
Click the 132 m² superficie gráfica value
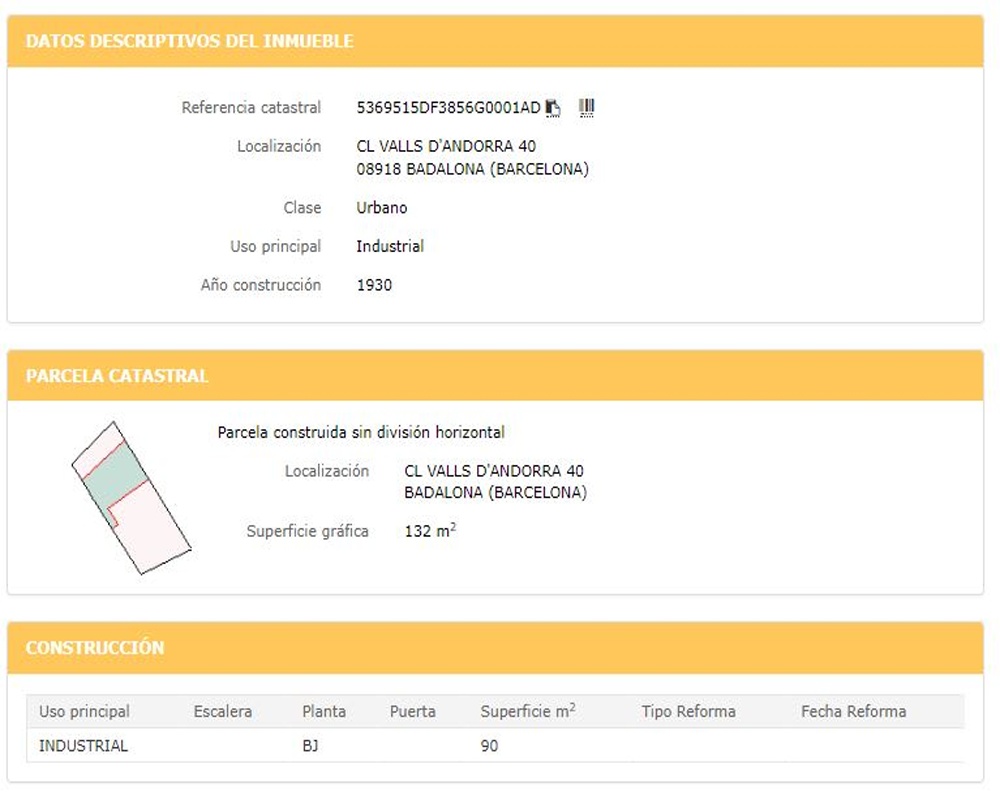pos(430,531)
